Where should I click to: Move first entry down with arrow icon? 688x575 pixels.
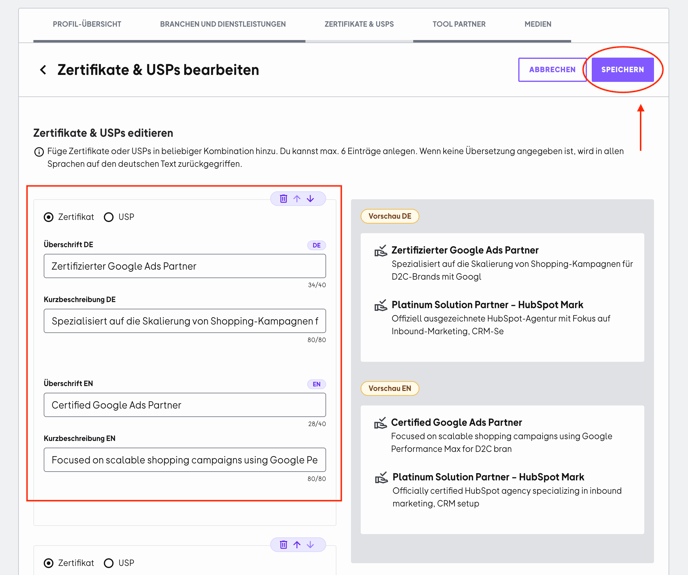pos(311,199)
